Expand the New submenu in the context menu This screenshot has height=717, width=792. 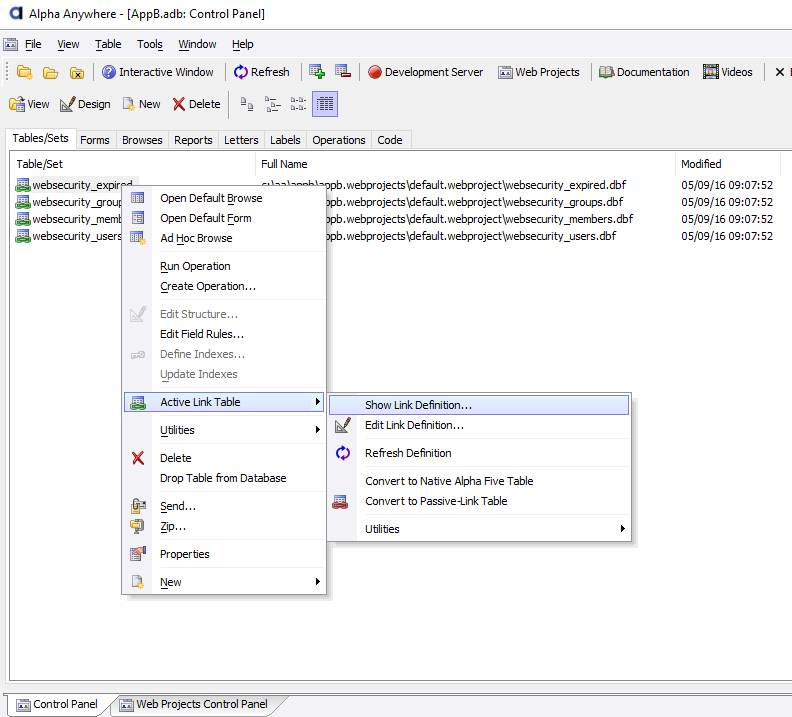(224, 582)
